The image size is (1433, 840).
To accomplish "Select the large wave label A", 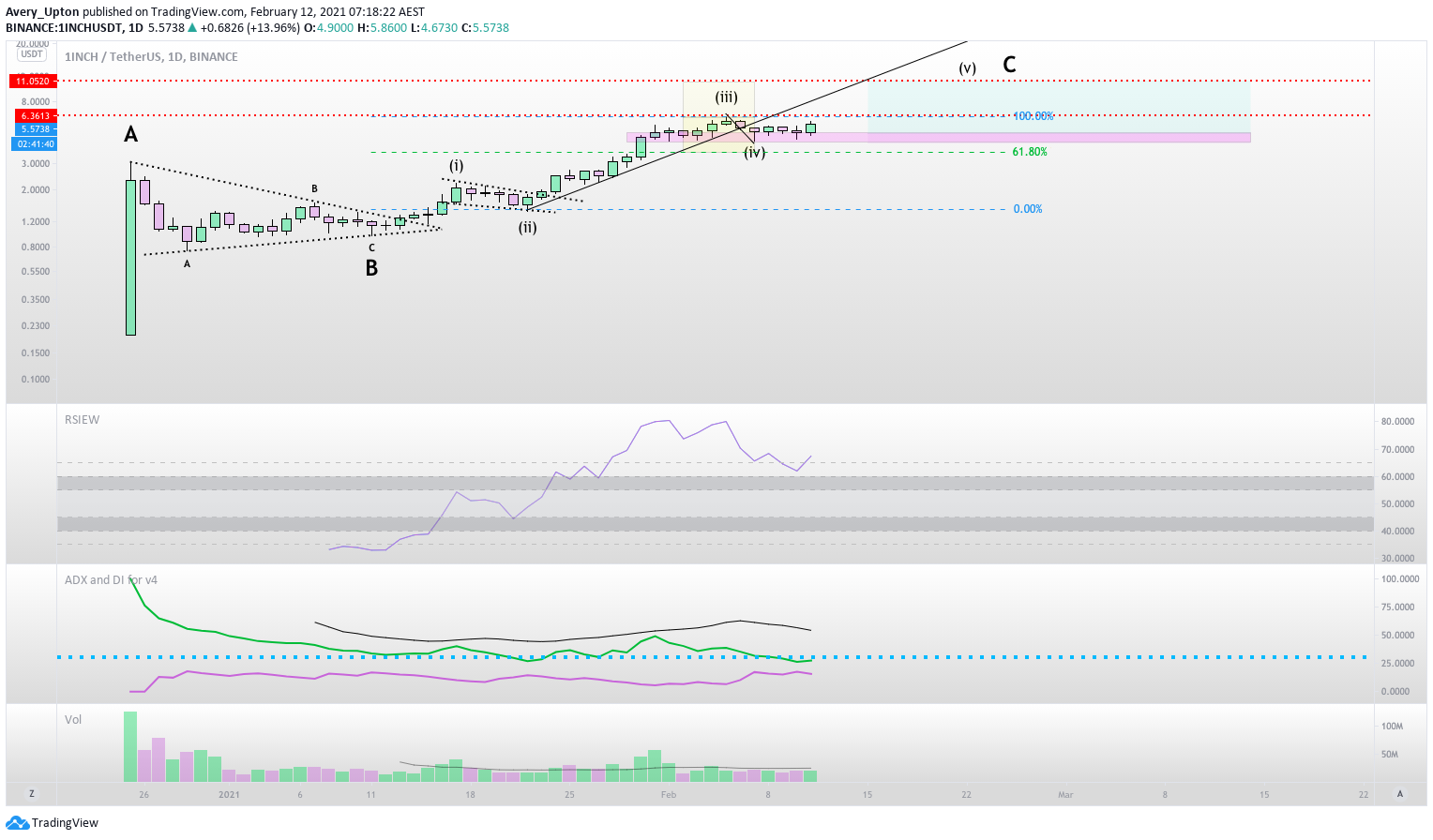I will pos(131,134).
